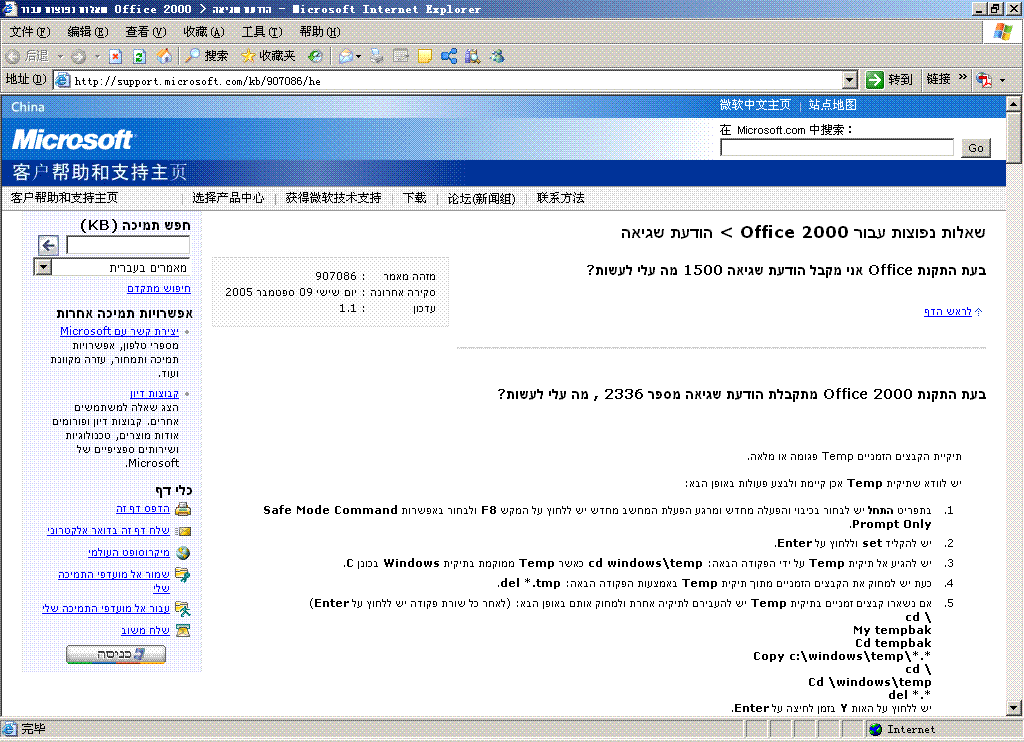This screenshot has height=742, width=1024.
Task: Click the Stop loading icon
Action: pyautogui.click(x=116, y=57)
